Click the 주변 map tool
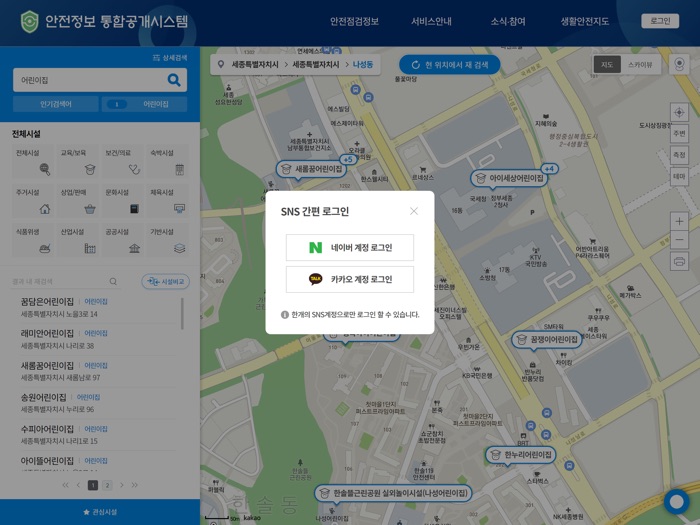This screenshot has height=525, width=700. coord(679,133)
